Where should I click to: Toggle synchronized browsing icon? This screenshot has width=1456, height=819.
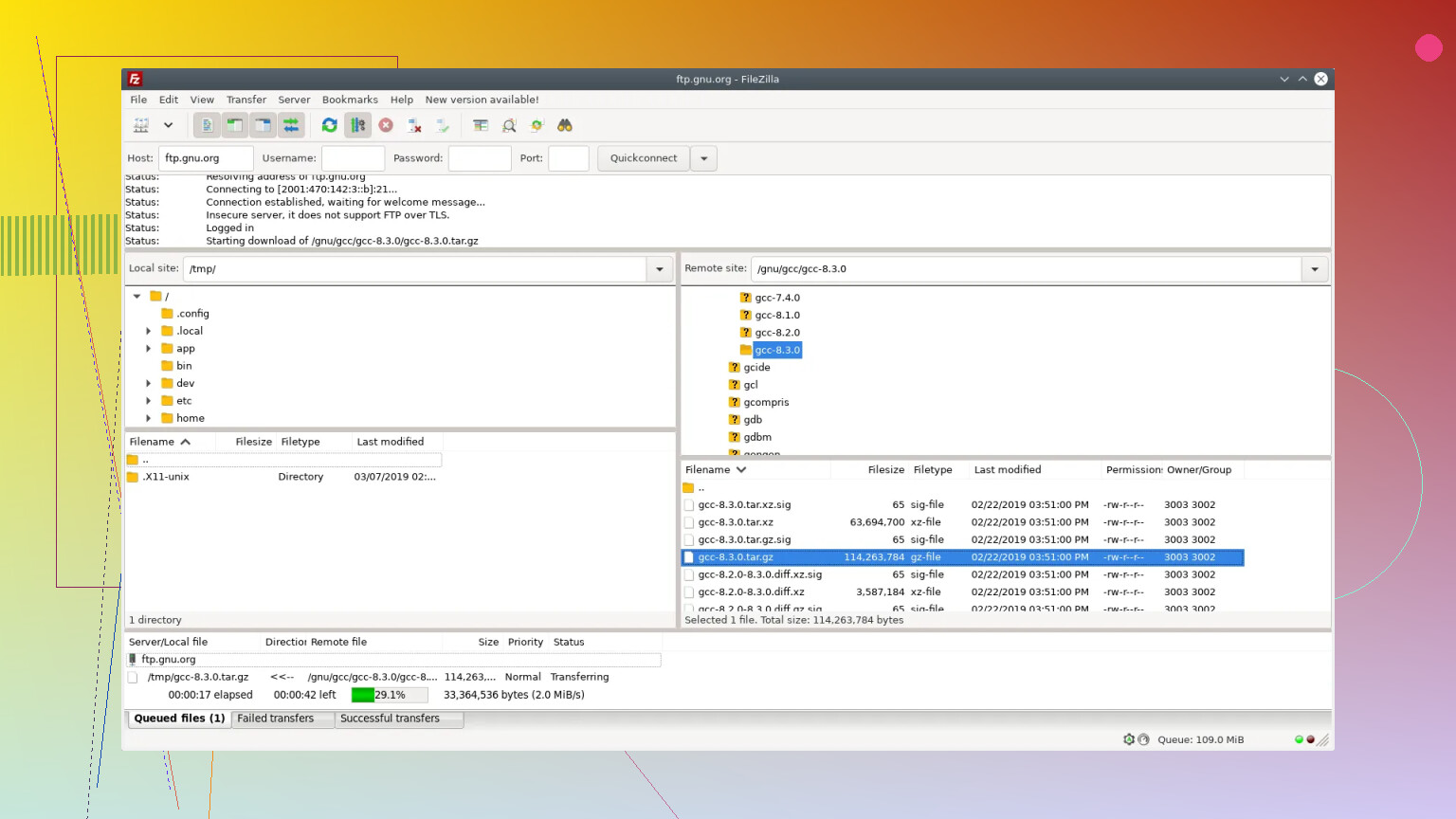tap(537, 125)
